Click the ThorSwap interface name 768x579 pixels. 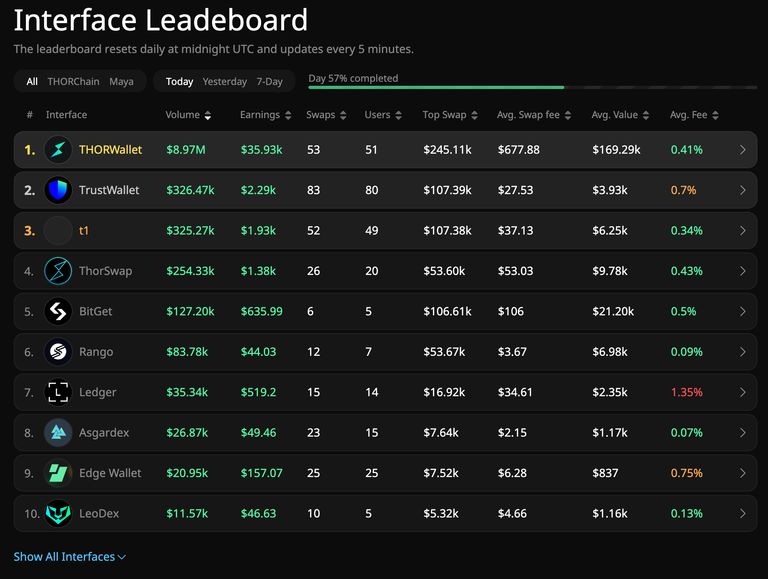(105, 271)
